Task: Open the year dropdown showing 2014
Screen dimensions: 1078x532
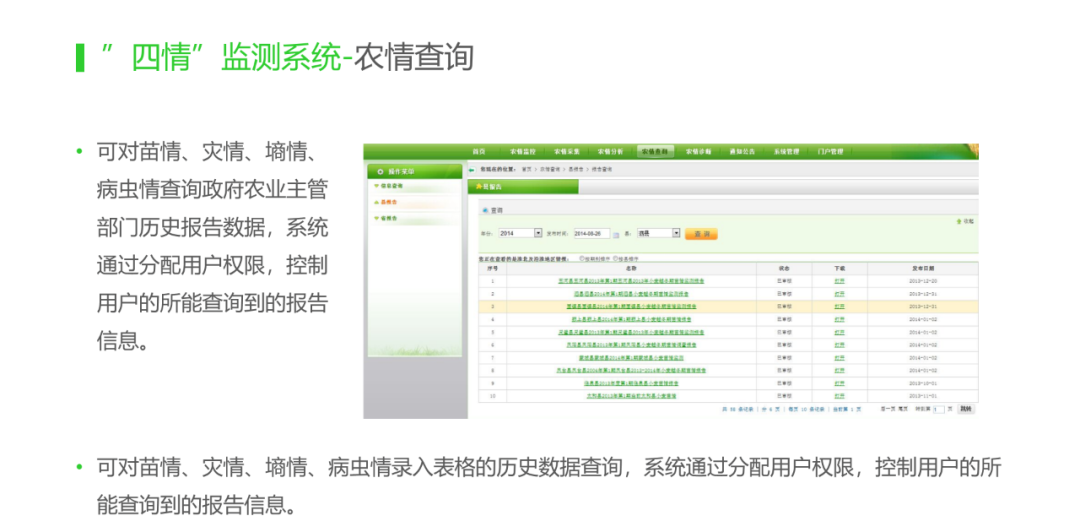Action: pyautogui.click(x=538, y=233)
